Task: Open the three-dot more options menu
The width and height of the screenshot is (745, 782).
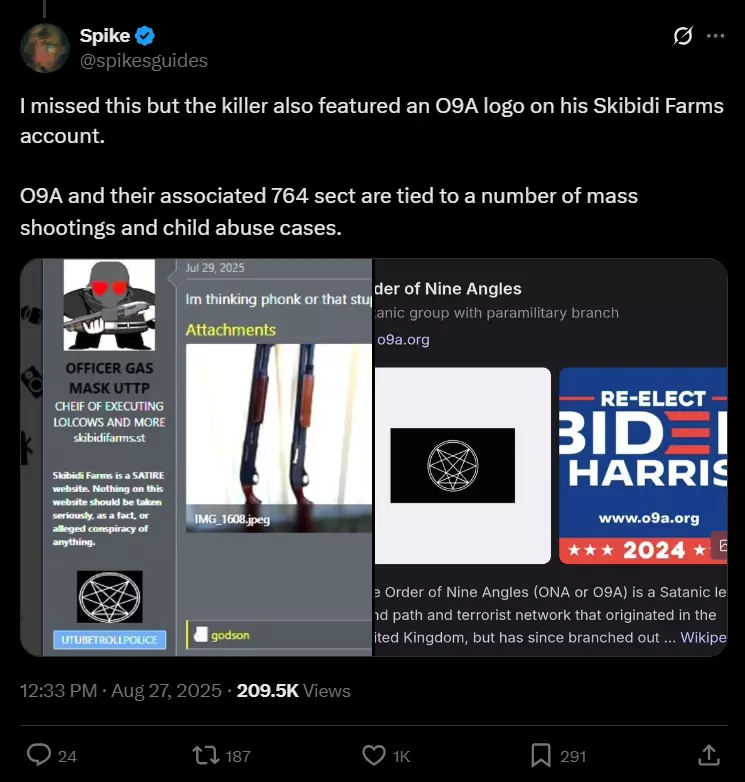Action: click(716, 36)
